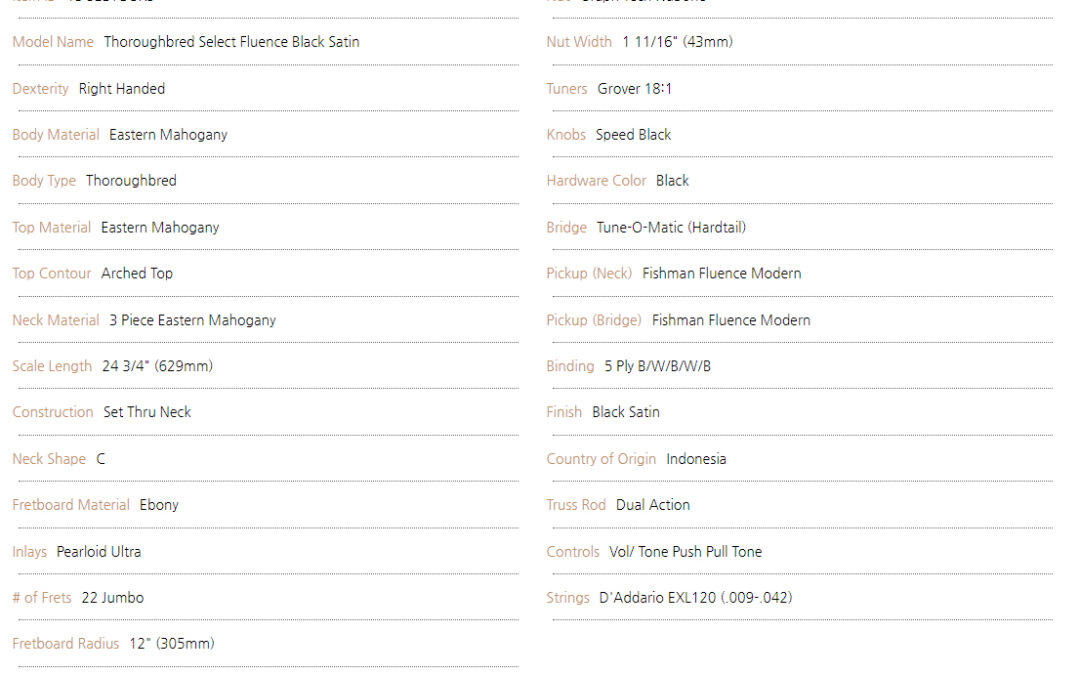This screenshot has height=675, width=1080.
Task: Click the 'Hardware Color' label
Action: (596, 181)
